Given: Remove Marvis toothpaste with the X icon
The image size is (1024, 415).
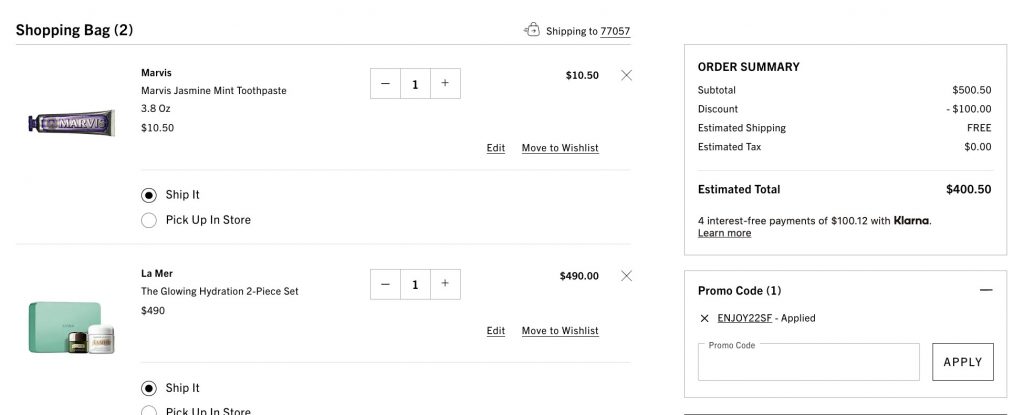Looking at the screenshot, I should 626,75.
